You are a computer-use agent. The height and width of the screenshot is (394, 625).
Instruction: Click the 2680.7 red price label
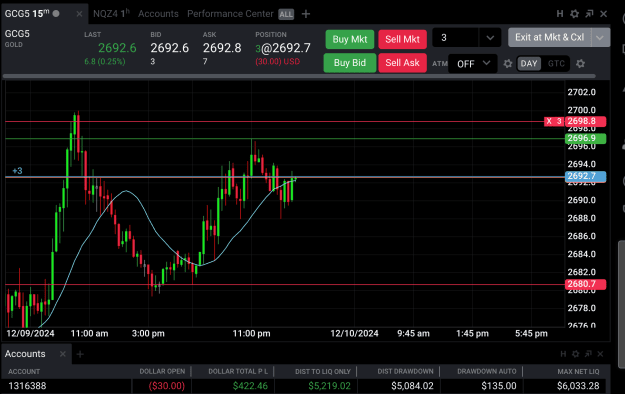tap(586, 284)
